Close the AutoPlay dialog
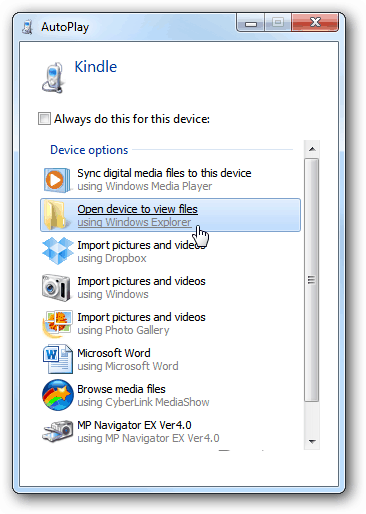 [315, 23]
